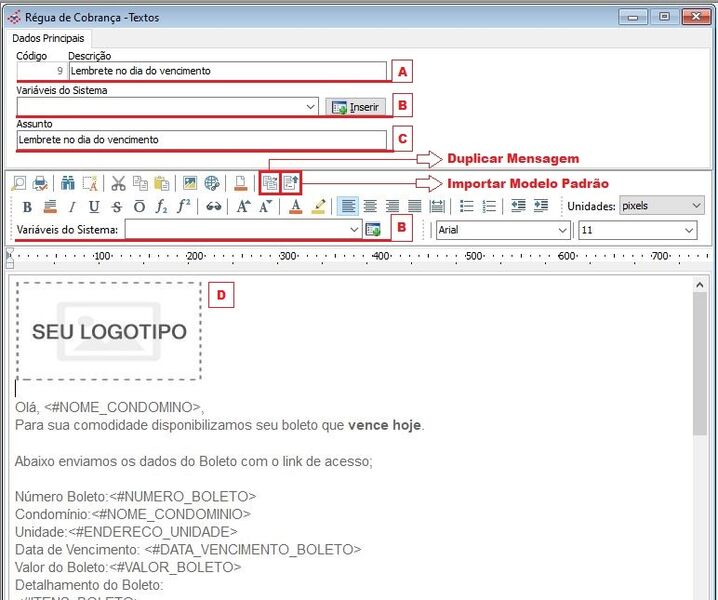718x600 pixels.
Task: Select the Dados Principais tab
Action: [x=48, y=37]
